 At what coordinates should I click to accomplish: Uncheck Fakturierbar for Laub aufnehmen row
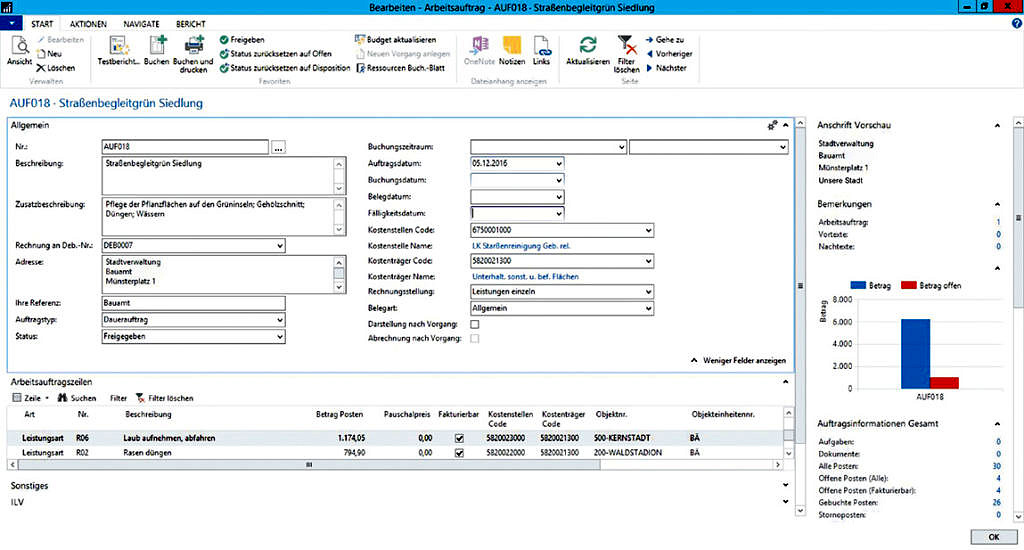pos(459,438)
